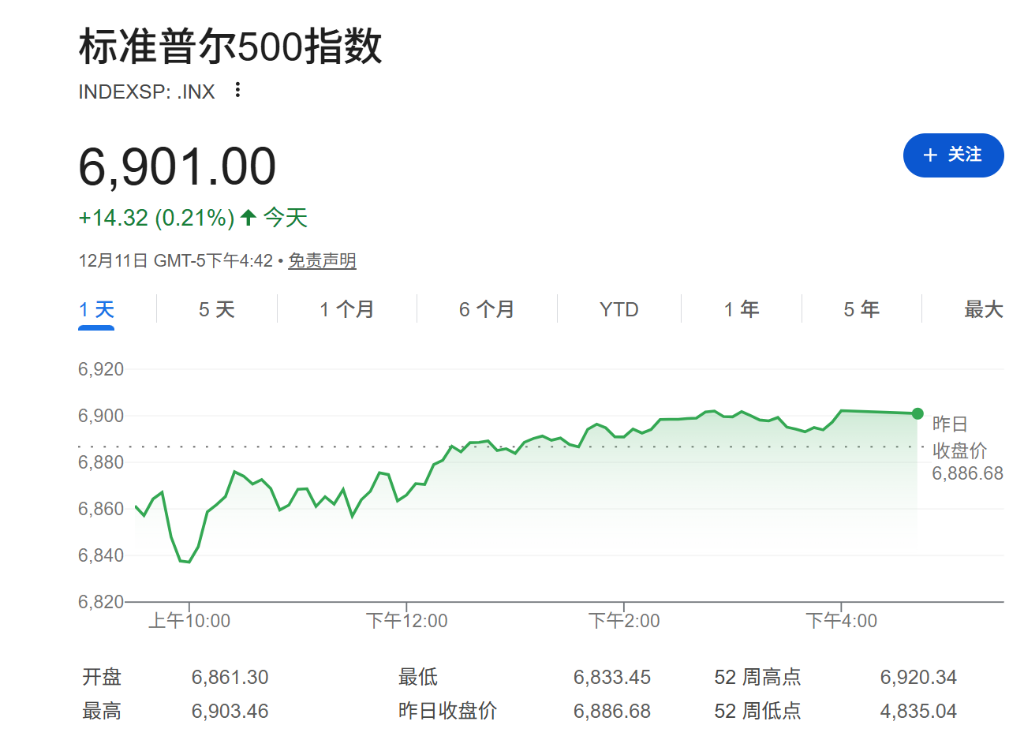
Task: Choose the 5 年 time range tab
Action: click(x=861, y=309)
